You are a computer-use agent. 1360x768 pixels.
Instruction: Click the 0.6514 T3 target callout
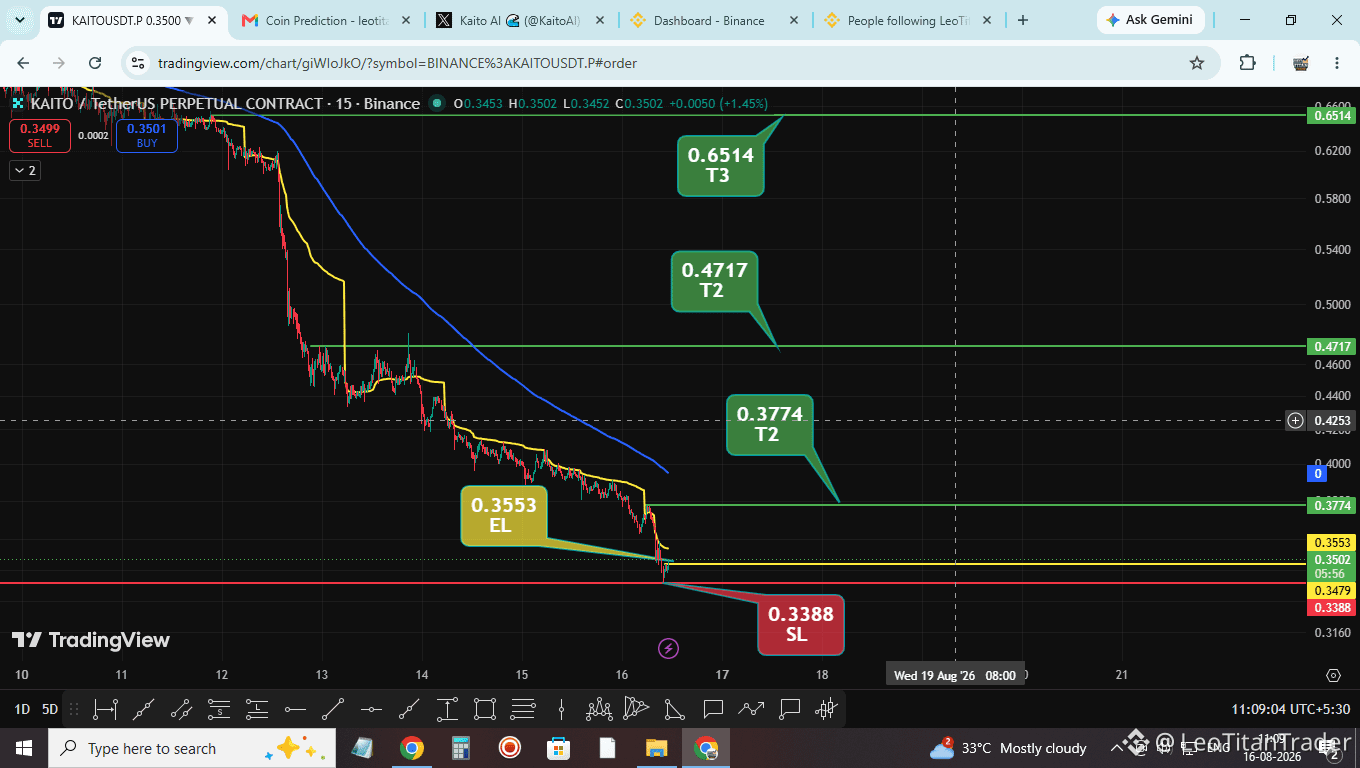point(719,165)
